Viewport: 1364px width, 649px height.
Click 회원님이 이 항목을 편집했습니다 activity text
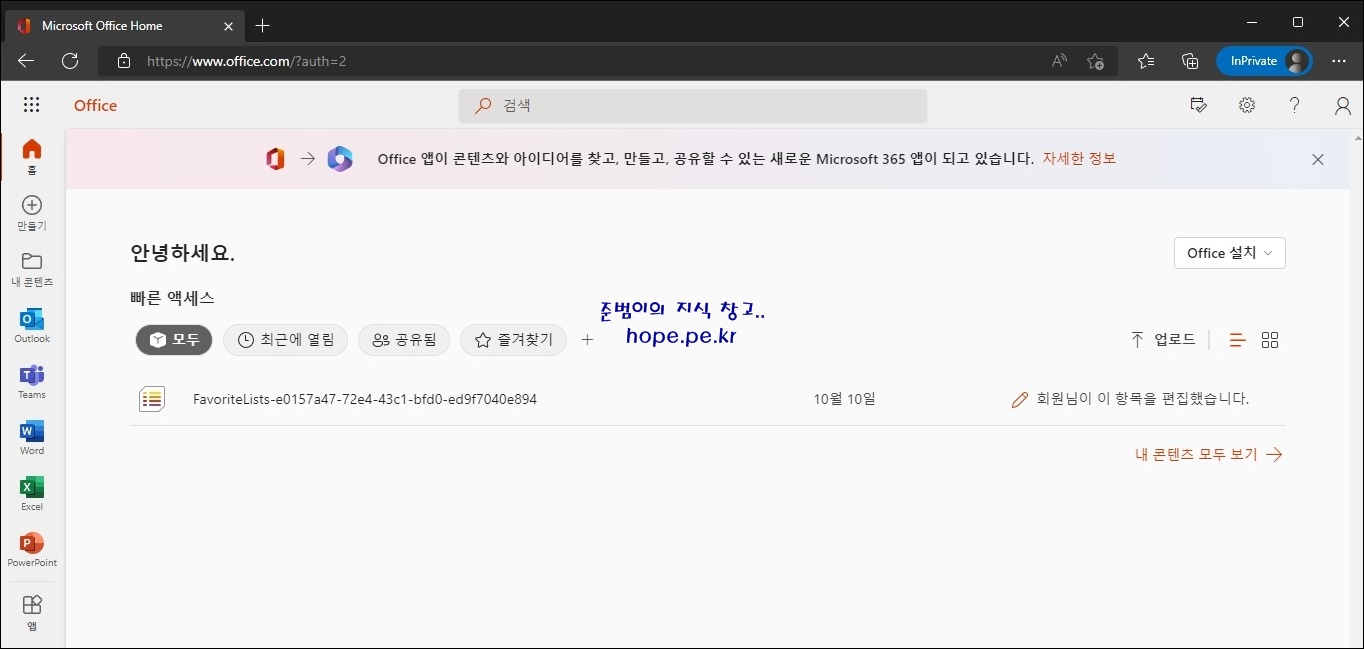(1142, 399)
